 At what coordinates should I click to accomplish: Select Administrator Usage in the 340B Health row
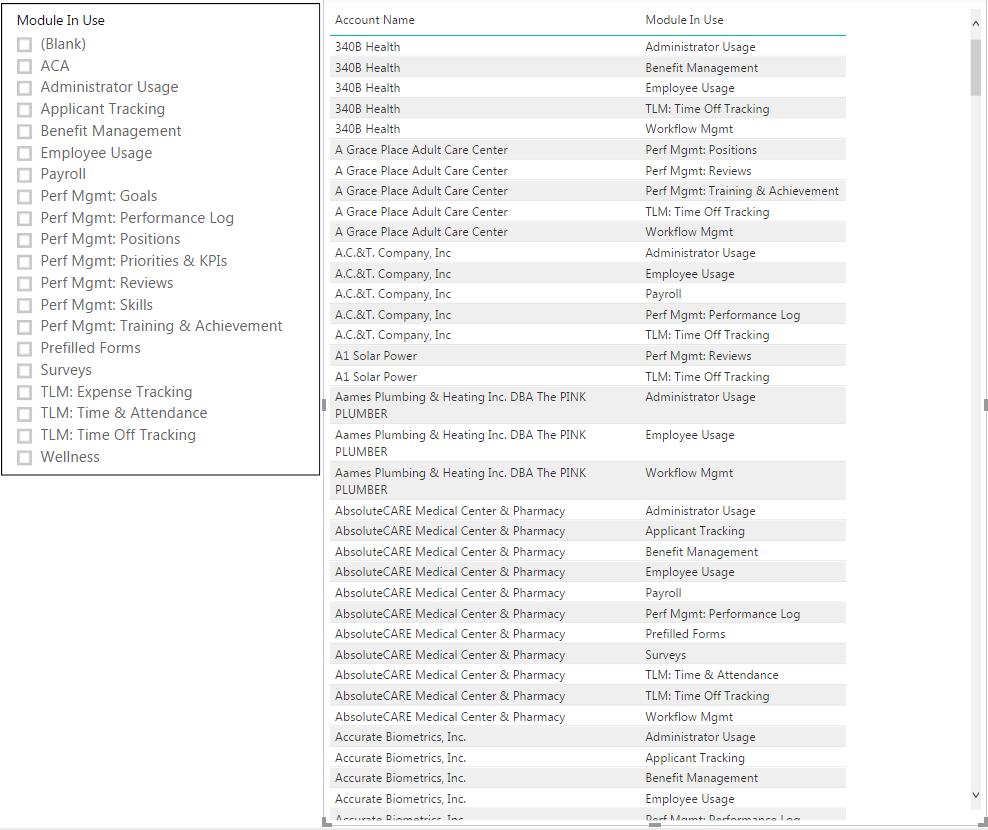700,47
